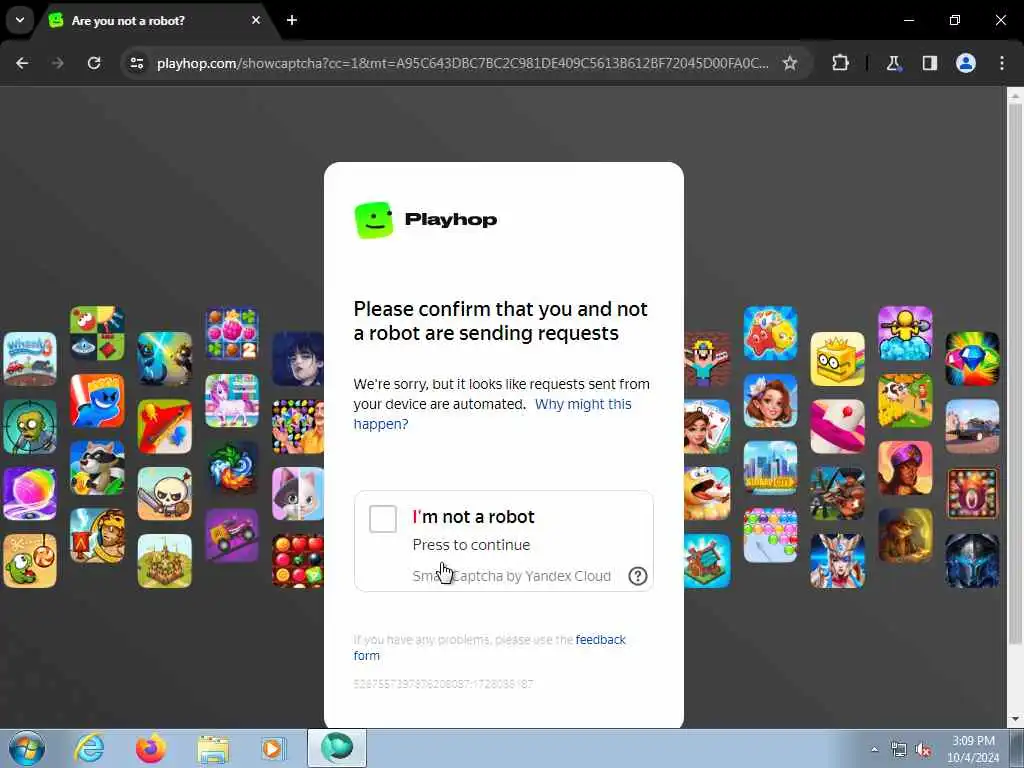Launch Firefox from the taskbar
Viewport: 1024px width, 768px height.
point(151,748)
